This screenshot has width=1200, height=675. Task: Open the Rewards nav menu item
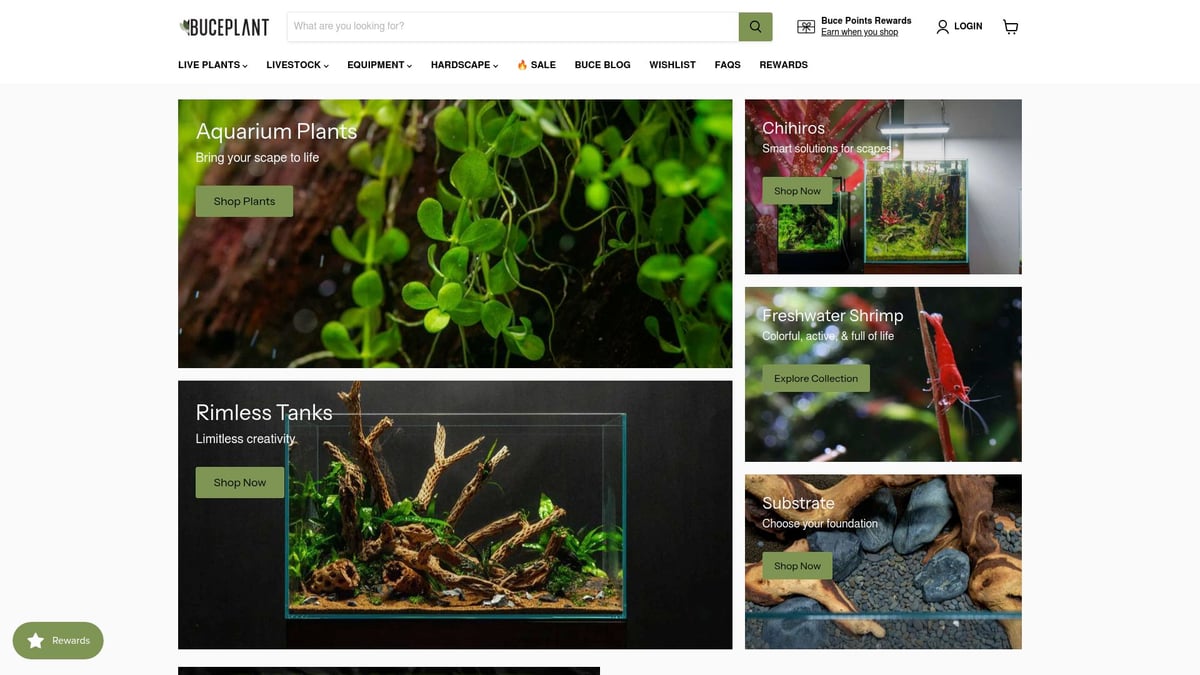pyautogui.click(x=783, y=65)
